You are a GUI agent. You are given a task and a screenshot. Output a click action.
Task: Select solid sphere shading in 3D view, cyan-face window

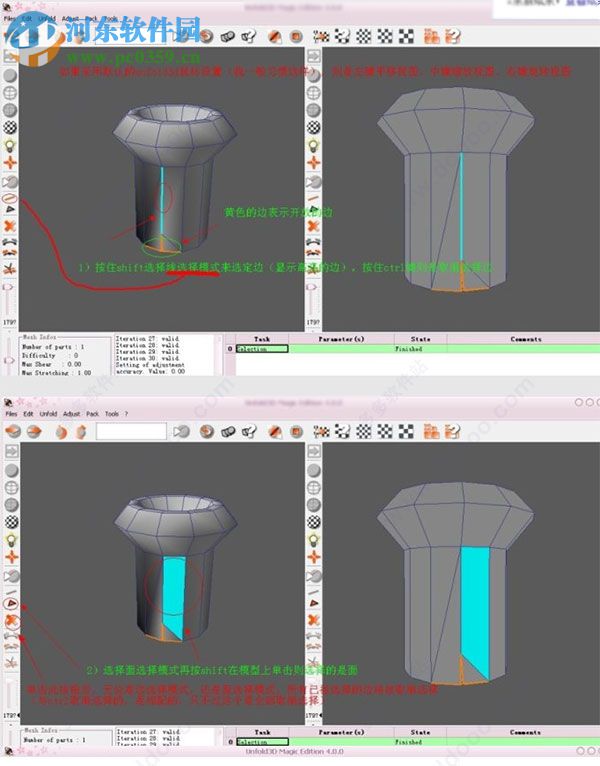tap(11, 470)
